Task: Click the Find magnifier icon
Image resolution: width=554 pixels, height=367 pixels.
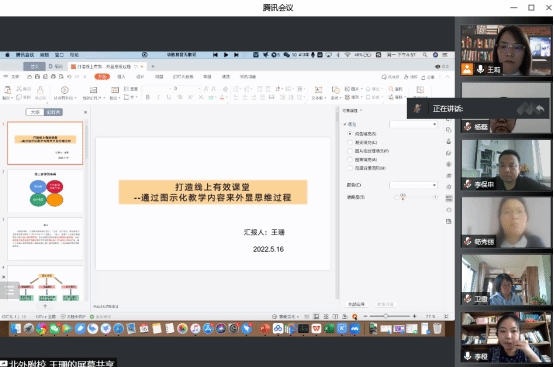Action: [x=391, y=89]
